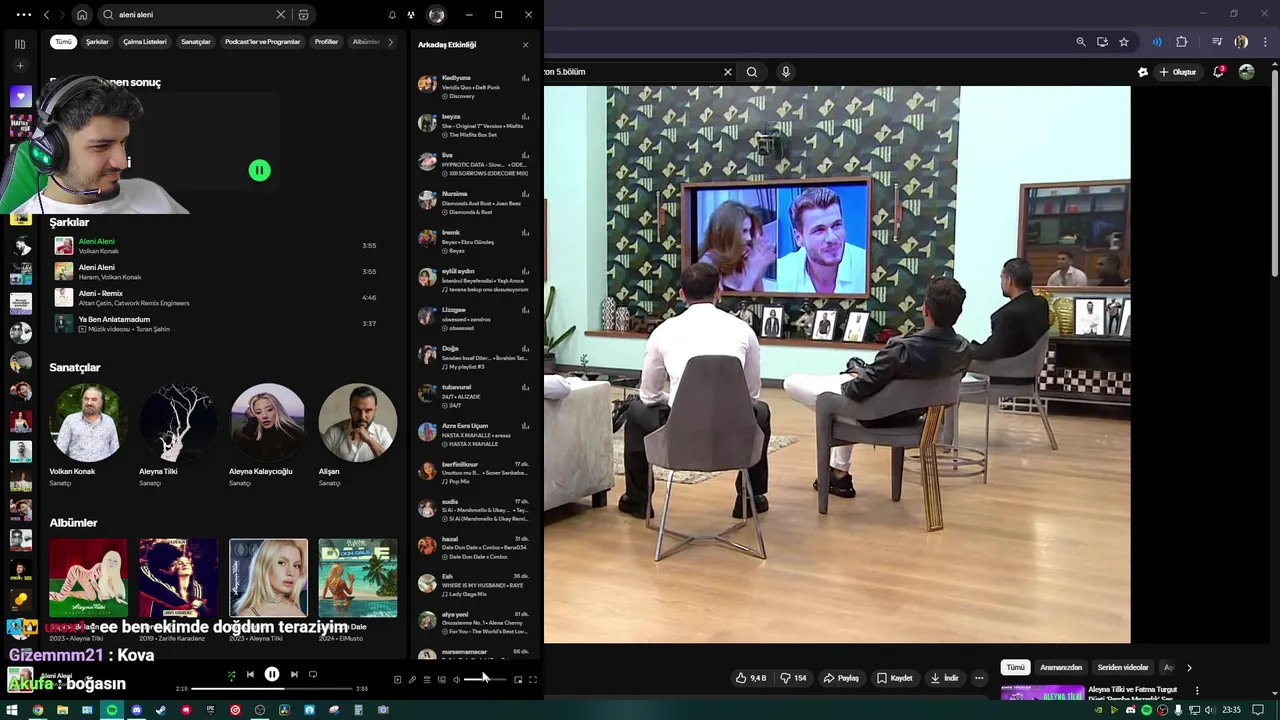Viewport: 1280px width, 720px height.
Task: Open the Spotify play queue
Action: pyautogui.click(x=427, y=680)
